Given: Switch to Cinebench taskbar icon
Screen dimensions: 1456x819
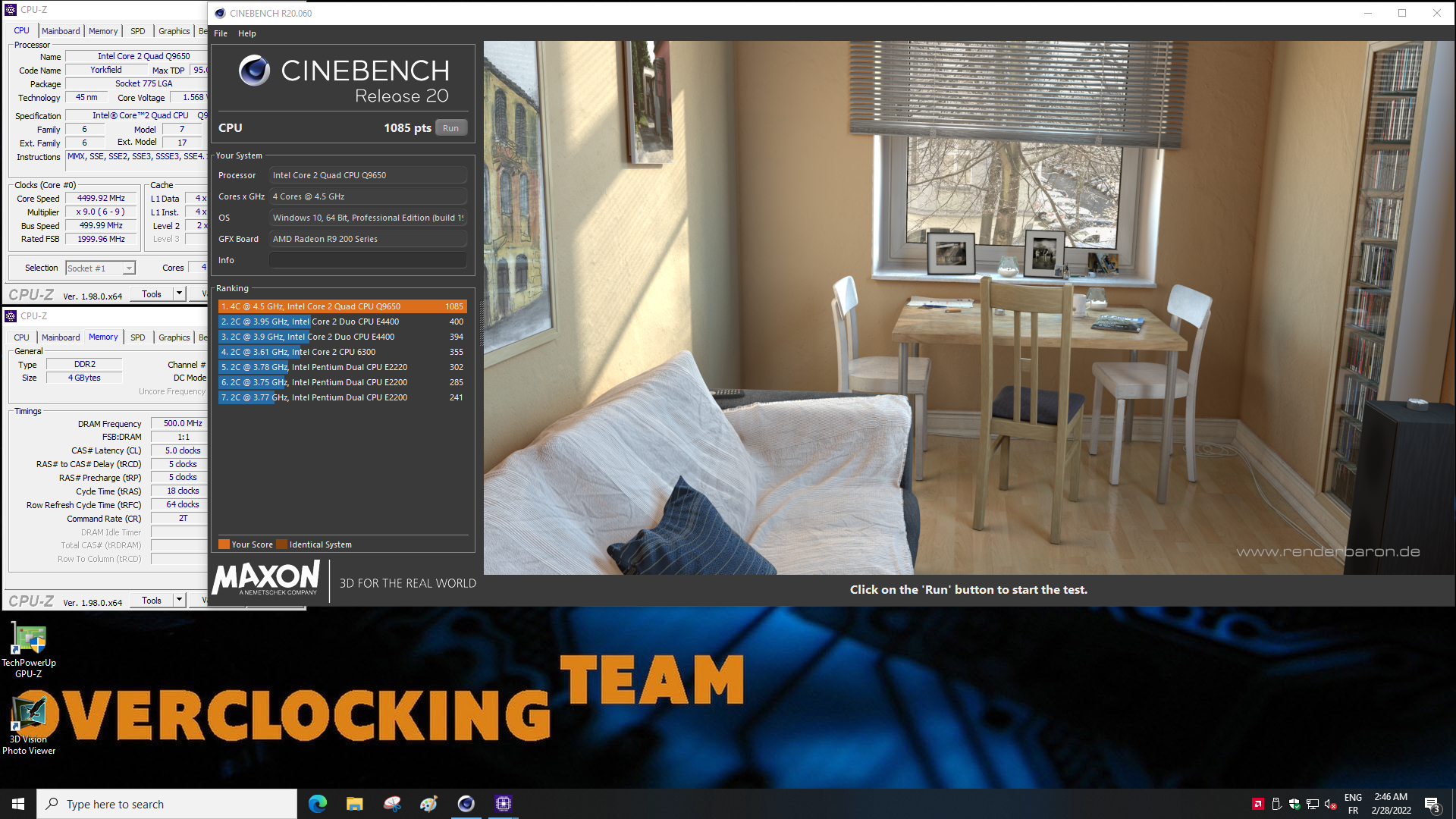Looking at the screenshot, I should [466, 804].
